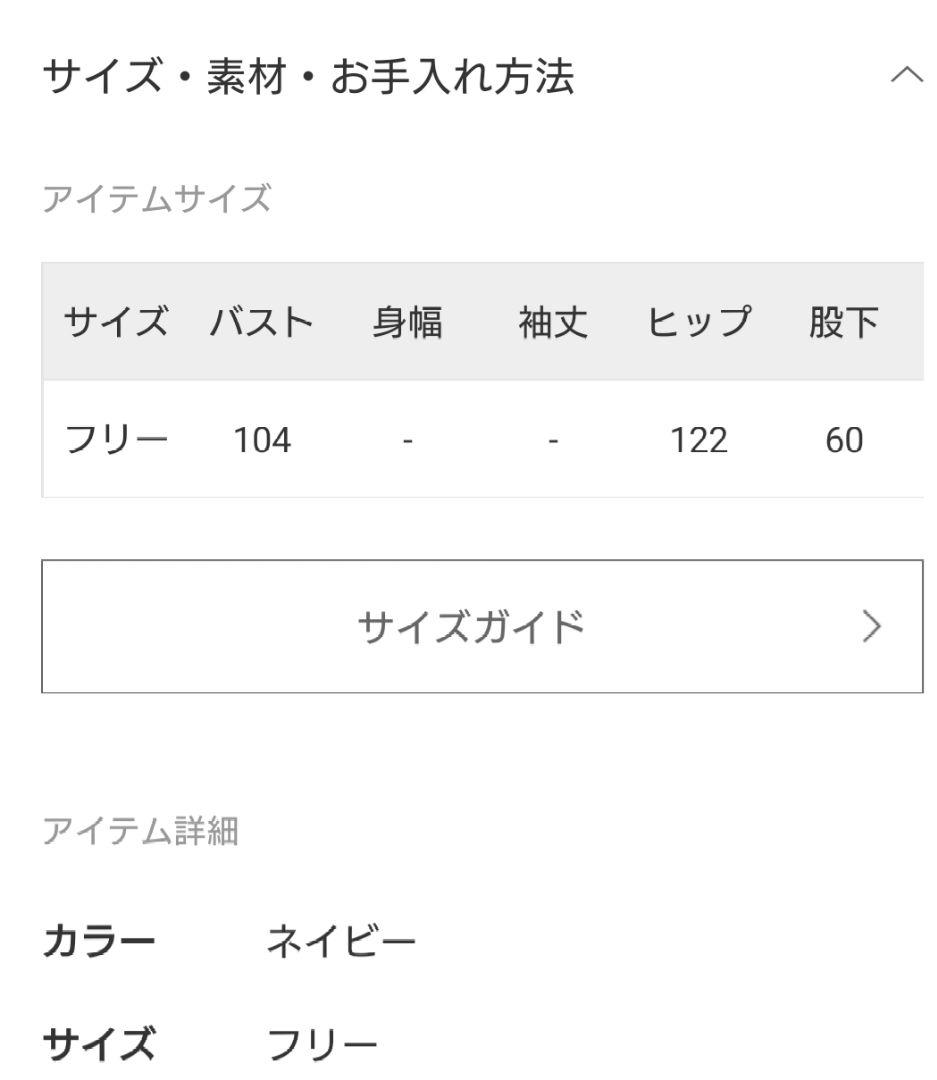
Task: Click the ネイビー color value
Action: [341, 941]
